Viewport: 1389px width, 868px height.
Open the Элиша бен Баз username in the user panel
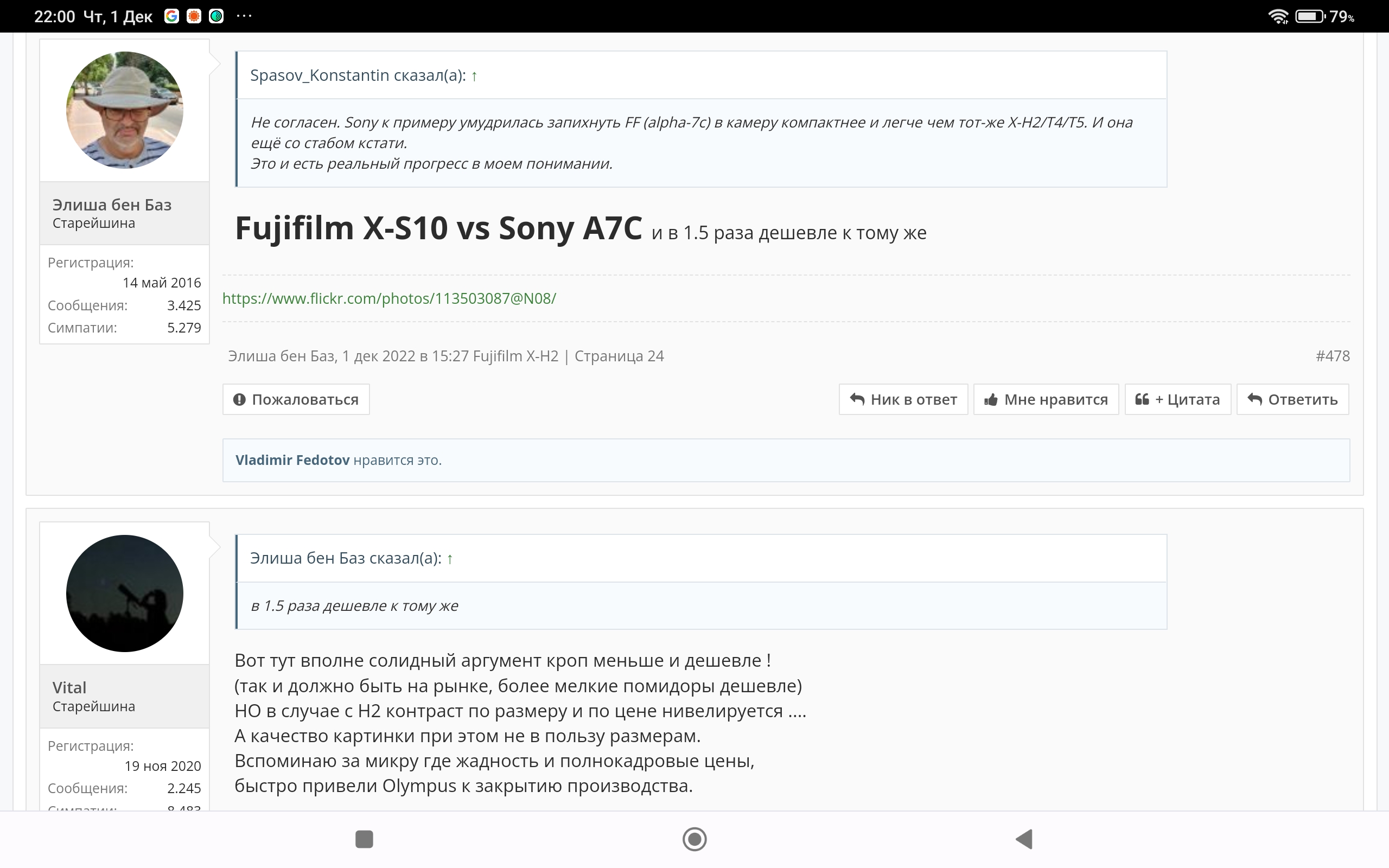click(x=112, y=205)
